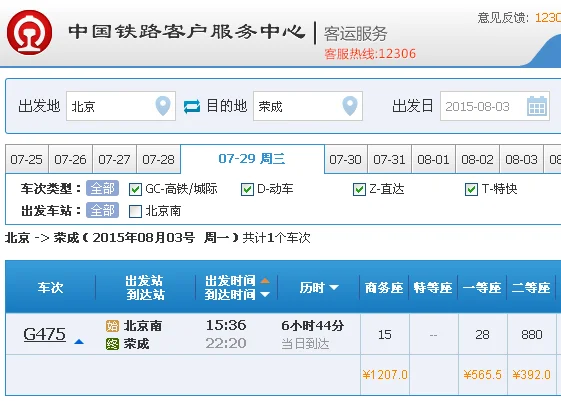
Task: Swap departure and destination with the arrows icon
Action: 192,107
